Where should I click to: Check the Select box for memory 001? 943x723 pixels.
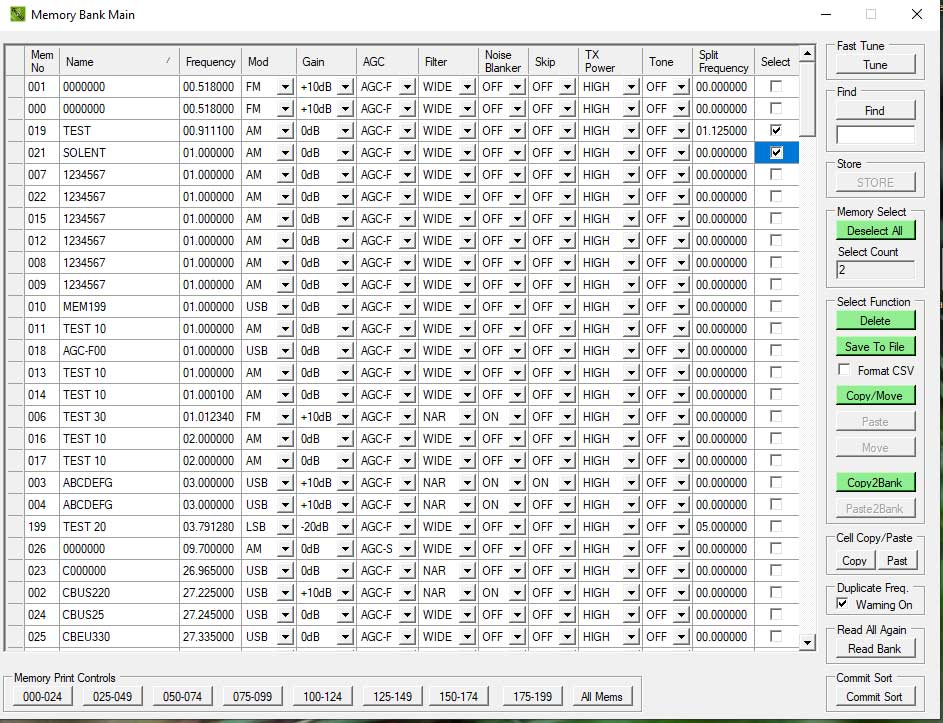tap(775, 86)
